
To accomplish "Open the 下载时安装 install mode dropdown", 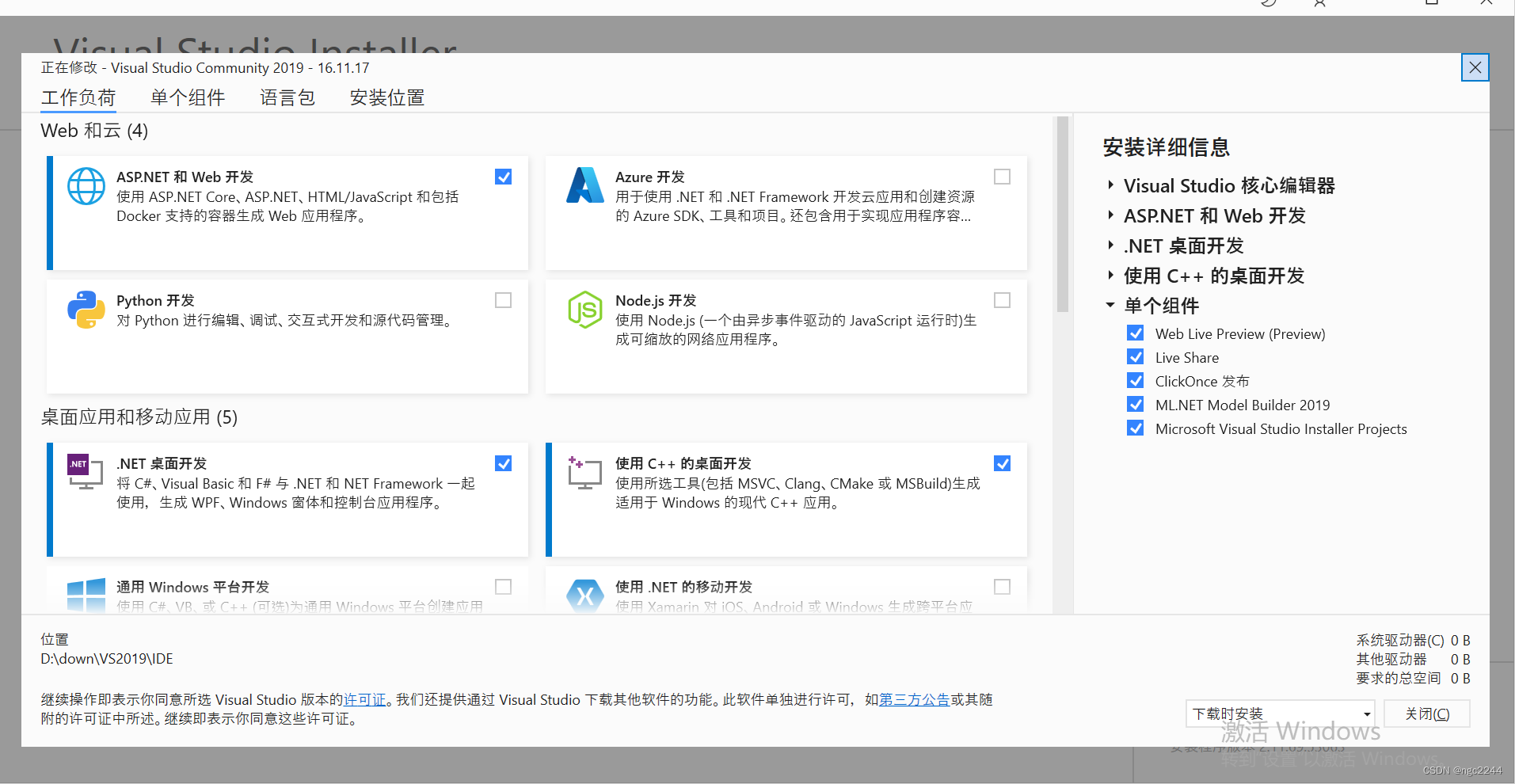I will coord(1280,714).
